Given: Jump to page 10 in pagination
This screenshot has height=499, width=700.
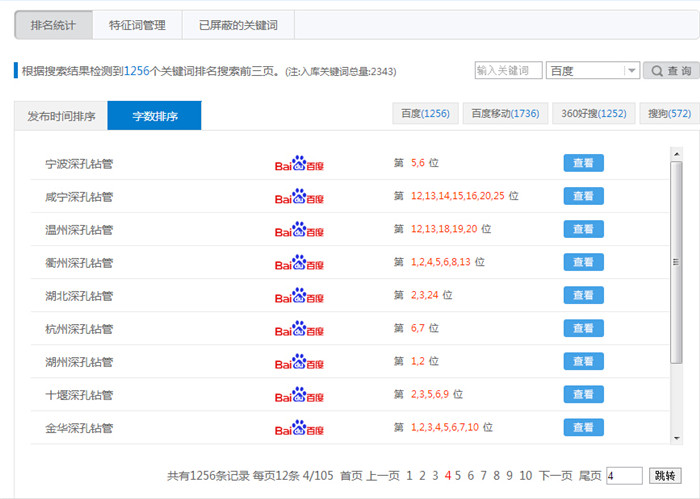Looking at the screenshot, I should point(525,476).
